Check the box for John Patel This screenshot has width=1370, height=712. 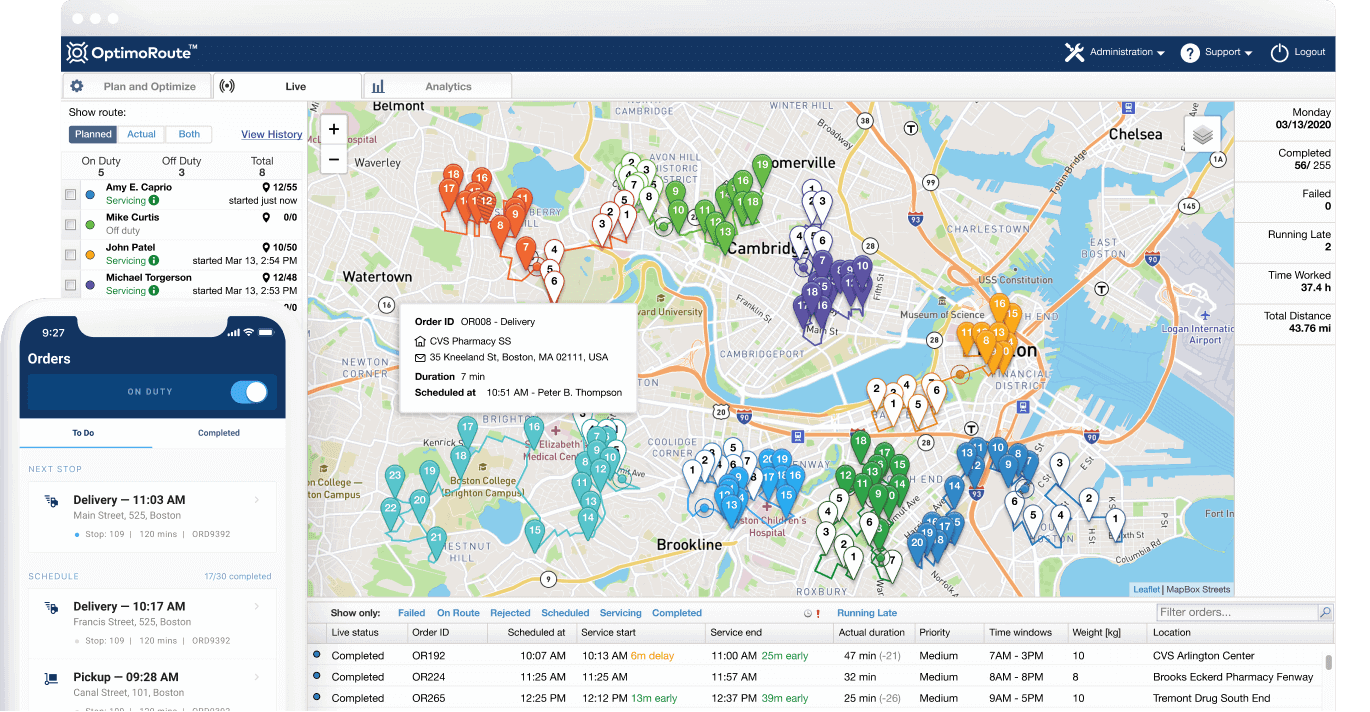(71, 255)
